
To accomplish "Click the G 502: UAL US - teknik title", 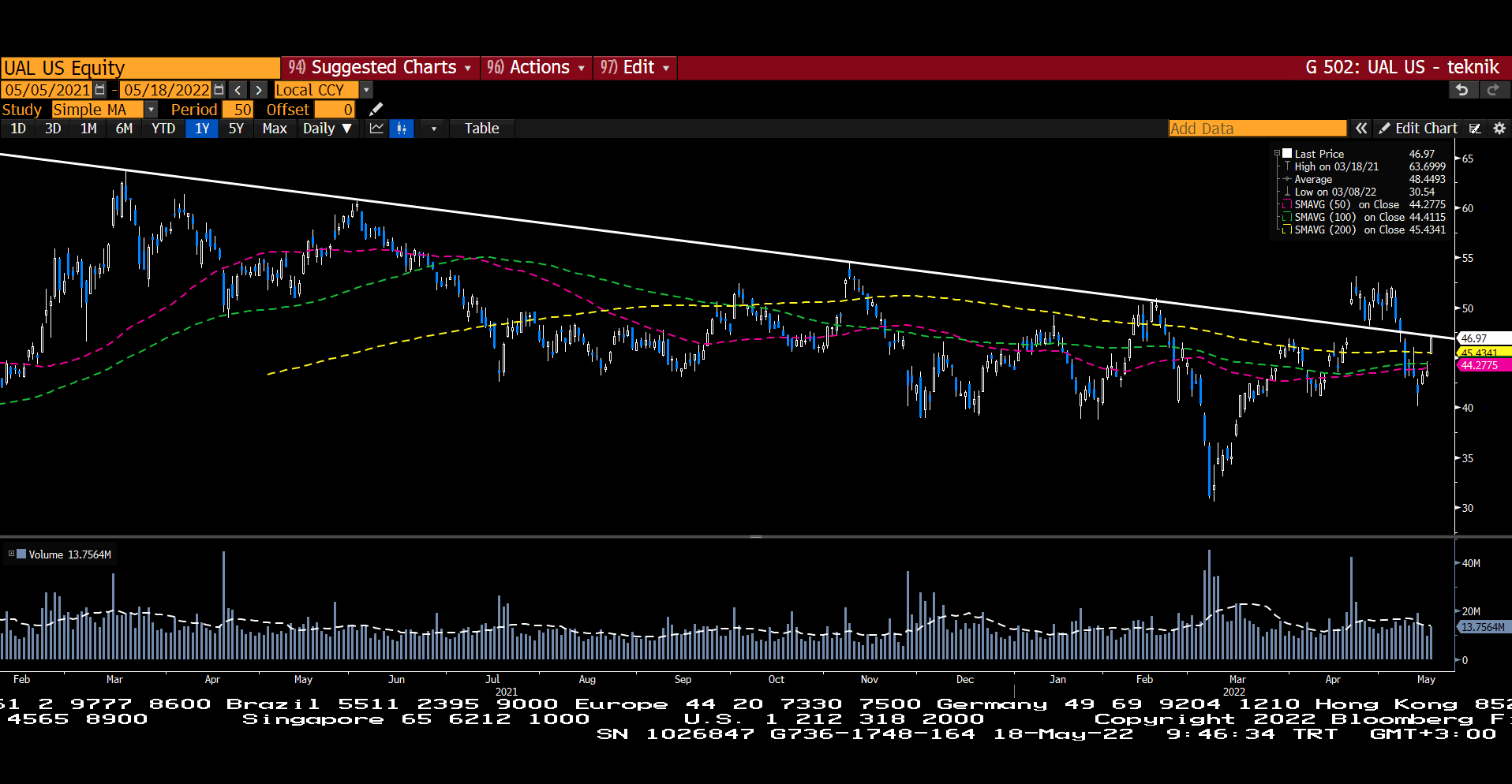I will pos(1402,67).
